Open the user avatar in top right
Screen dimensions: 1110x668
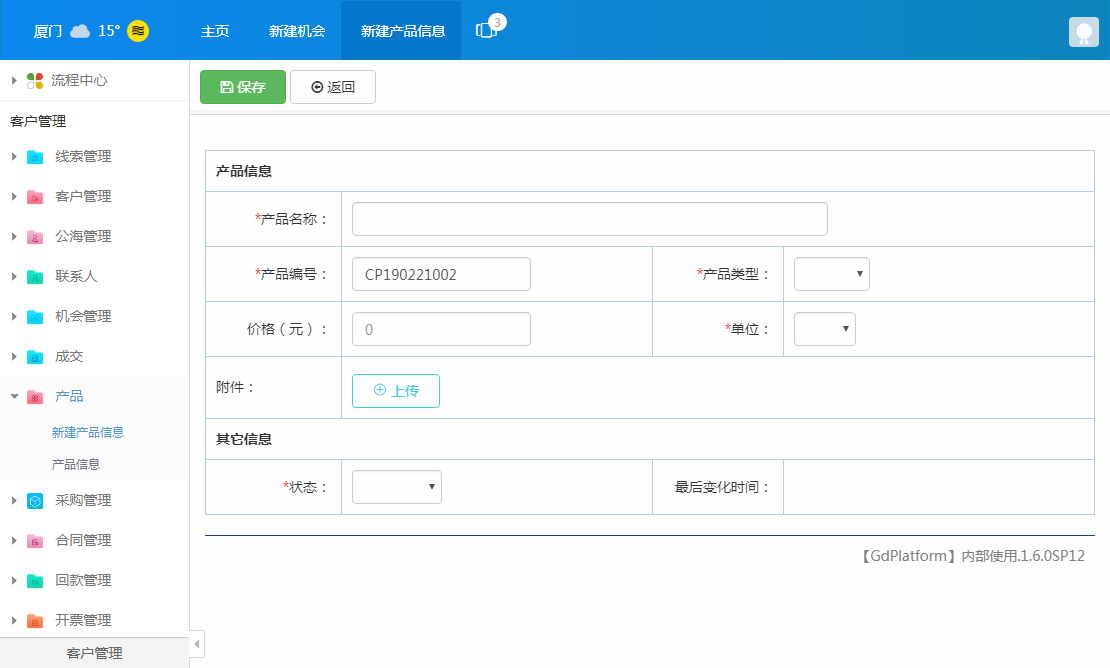pyautogui.click(x=1084, y=32)
